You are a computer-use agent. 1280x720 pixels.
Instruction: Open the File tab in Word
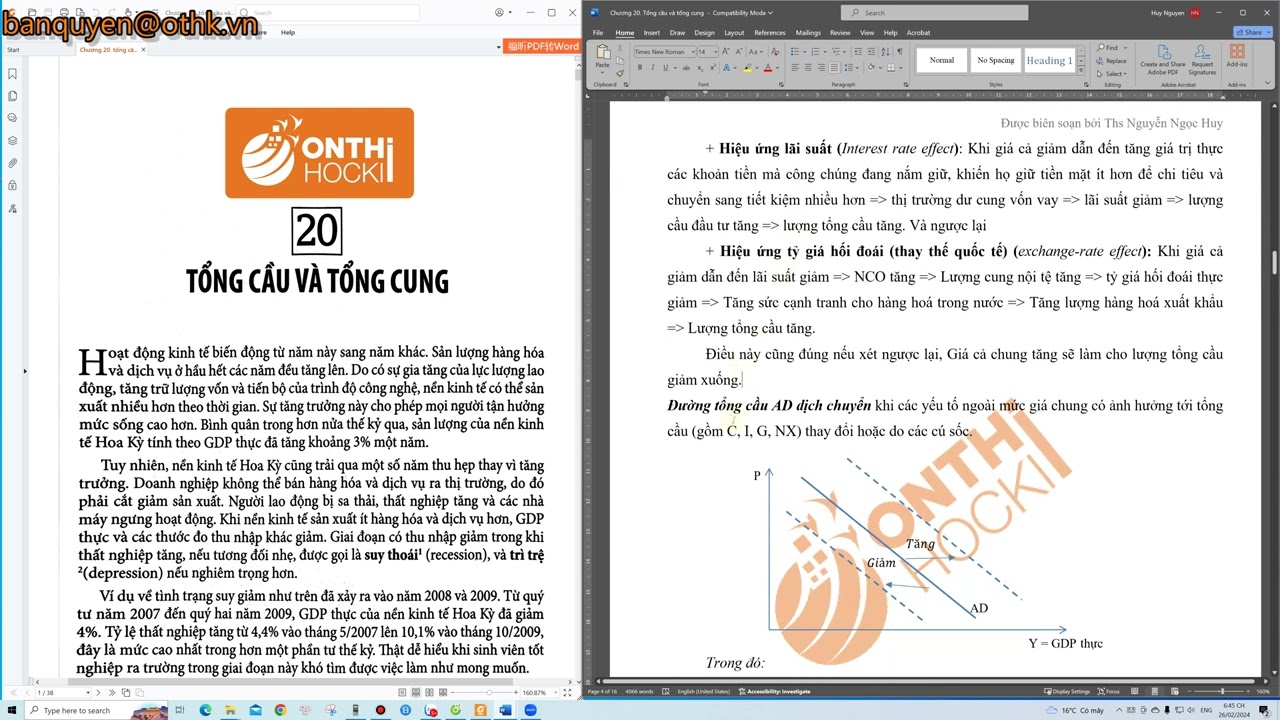[598, 32]
